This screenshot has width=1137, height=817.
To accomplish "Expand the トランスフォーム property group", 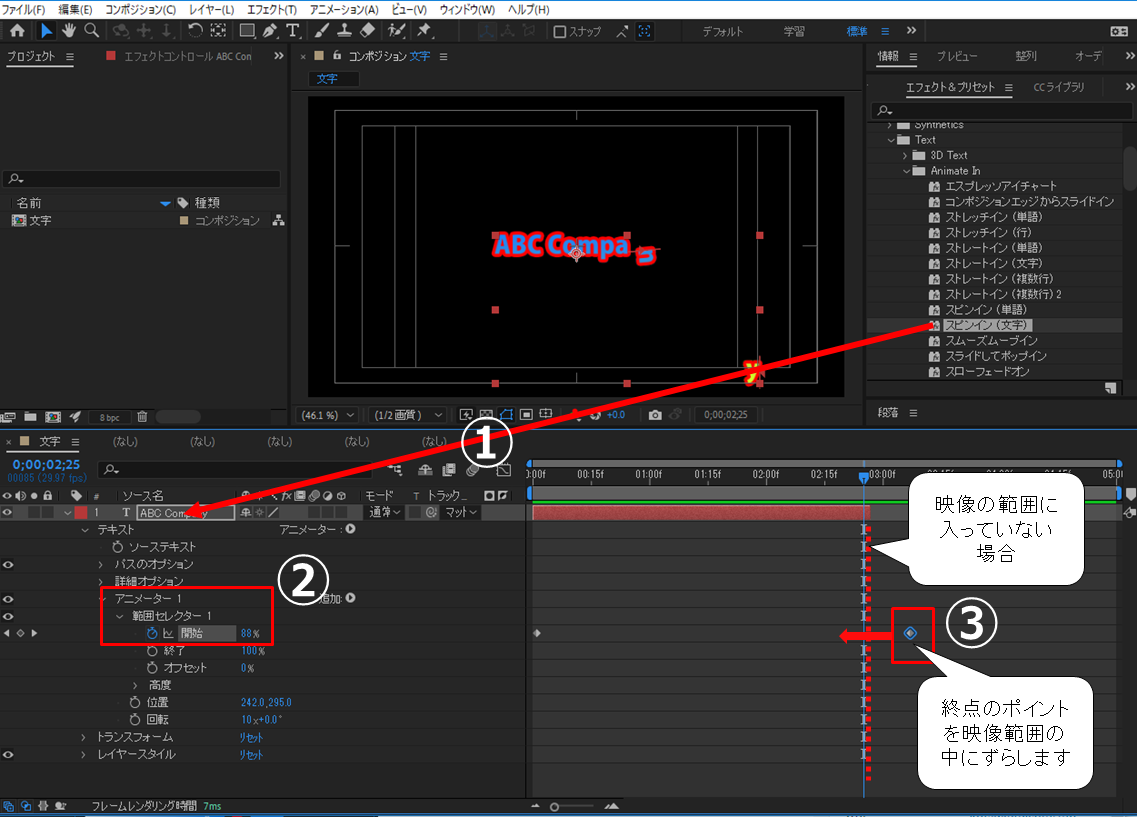I will [85, 737].
